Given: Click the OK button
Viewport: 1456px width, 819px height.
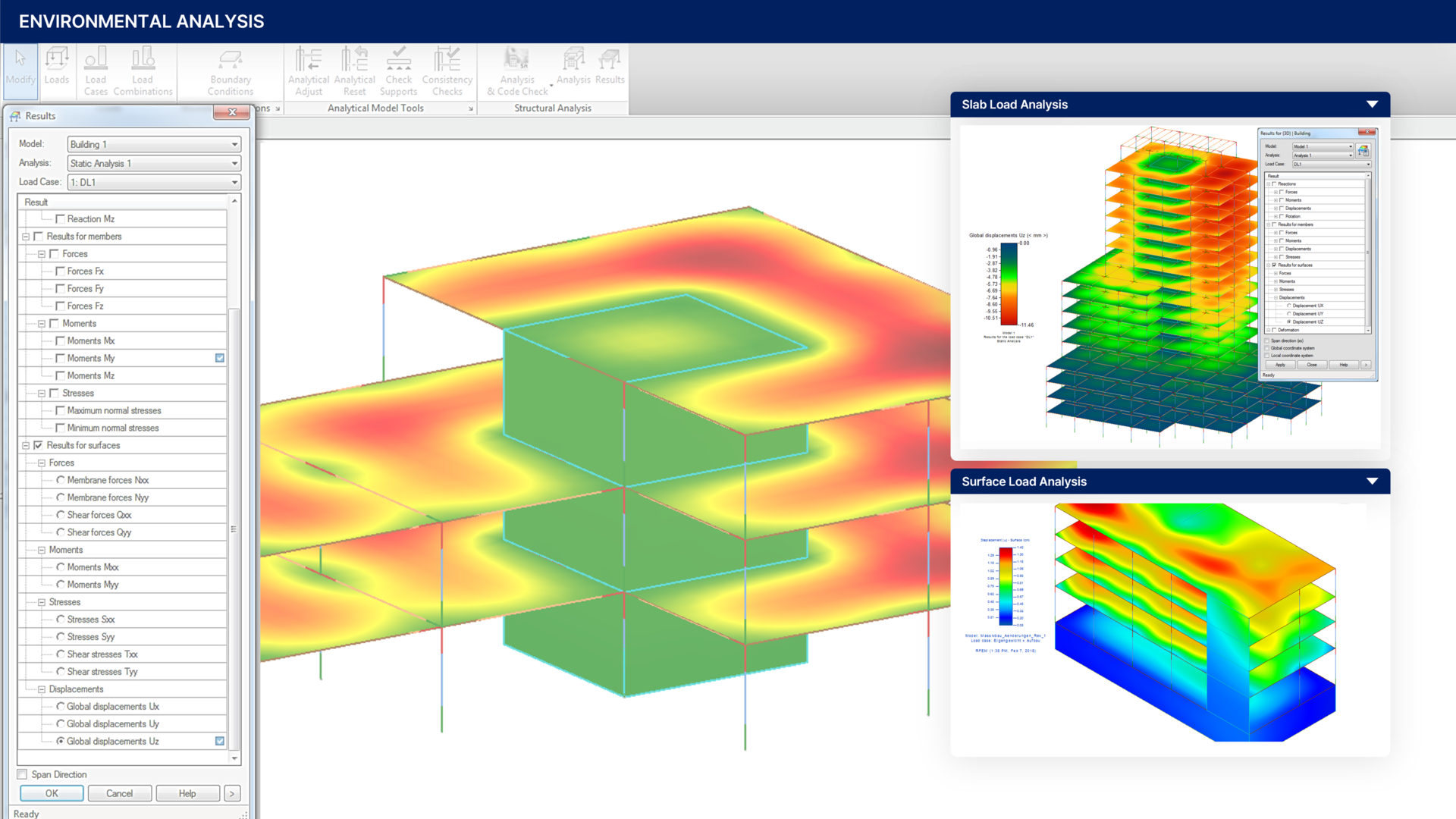Looking at the screenshot, I should 52,793.
